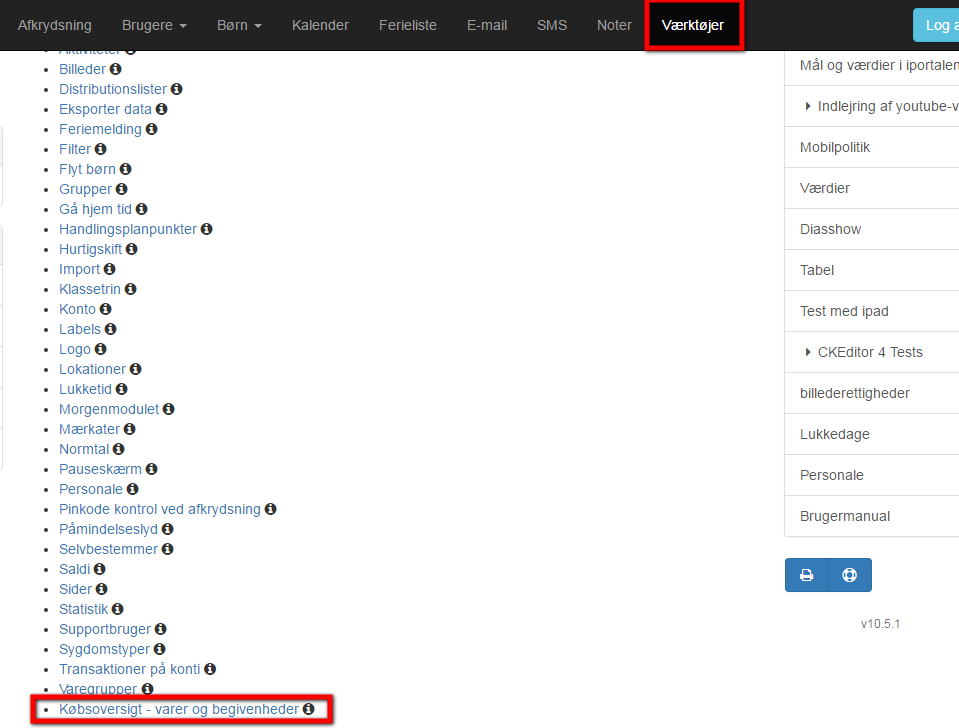This screenshot has height=728, width=959.
Task: Click info icon beside Pauseskærm
Action: [x=152, y=469]
